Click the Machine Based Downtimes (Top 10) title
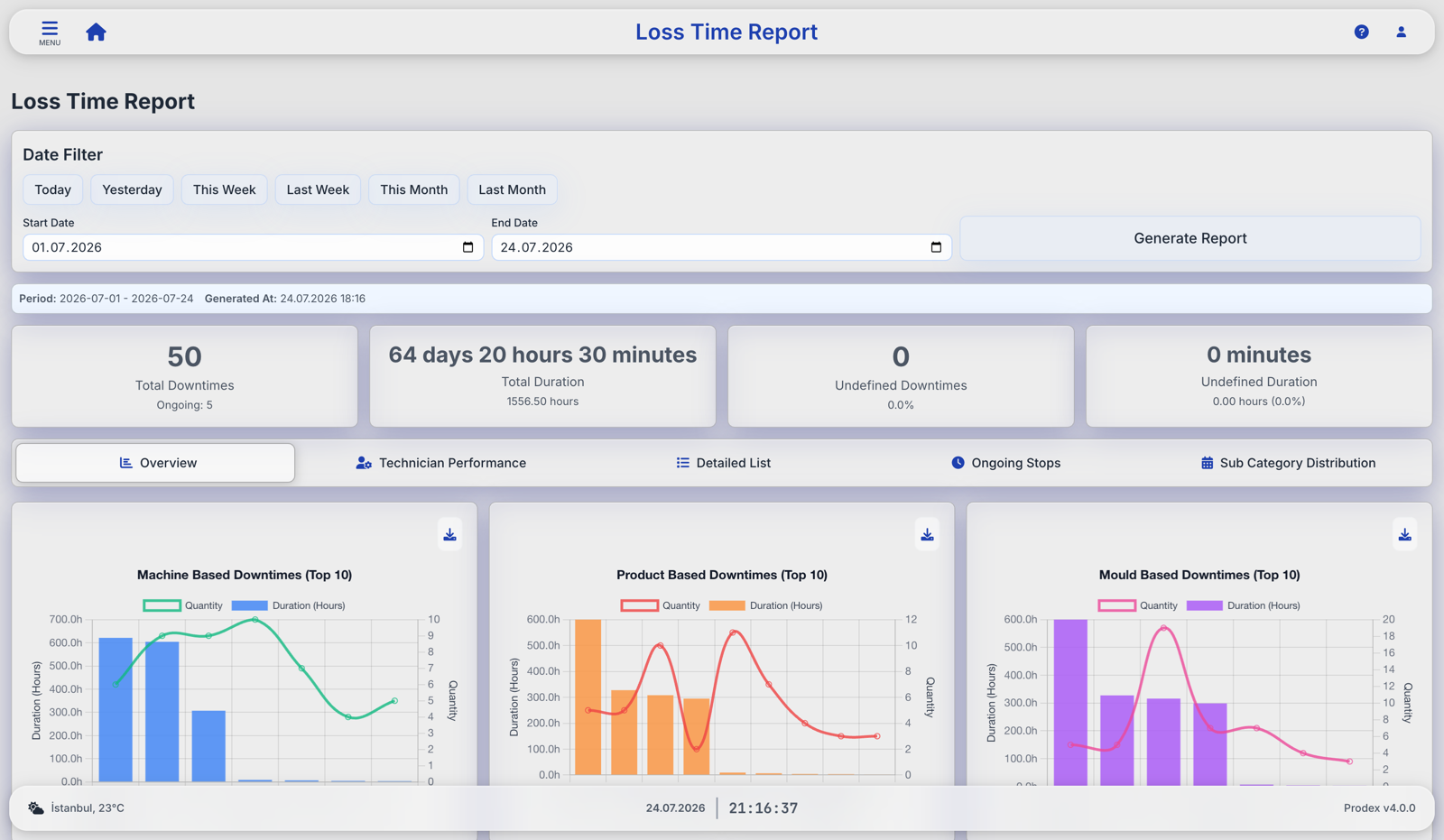 pyautogui.click(x=245, y=575)
